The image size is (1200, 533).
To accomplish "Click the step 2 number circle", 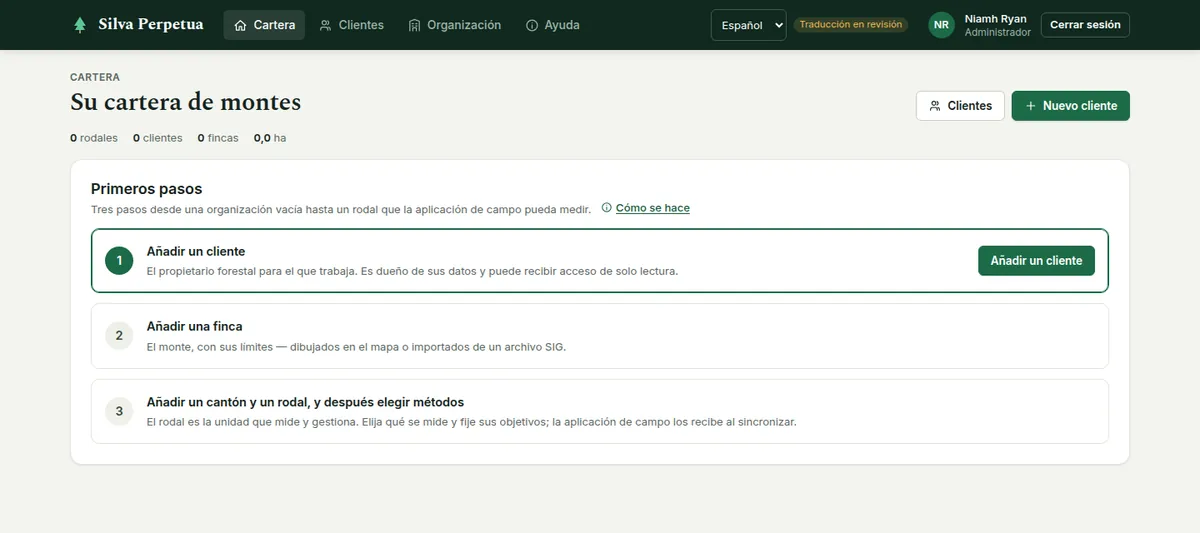I will 119,335.
